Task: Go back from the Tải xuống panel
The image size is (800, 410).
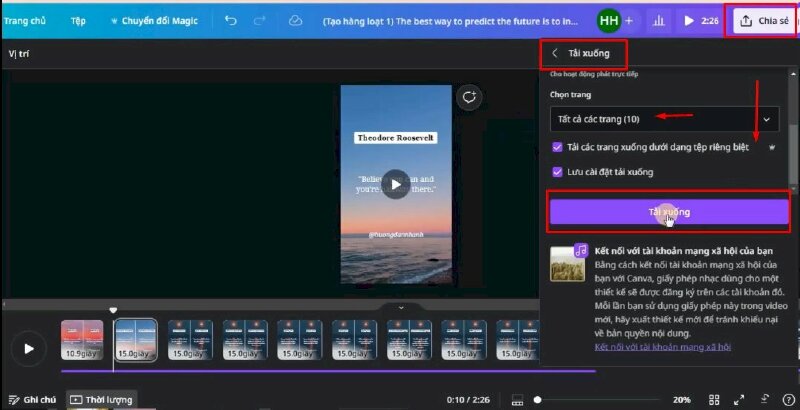Action: (x=555, y=53)
